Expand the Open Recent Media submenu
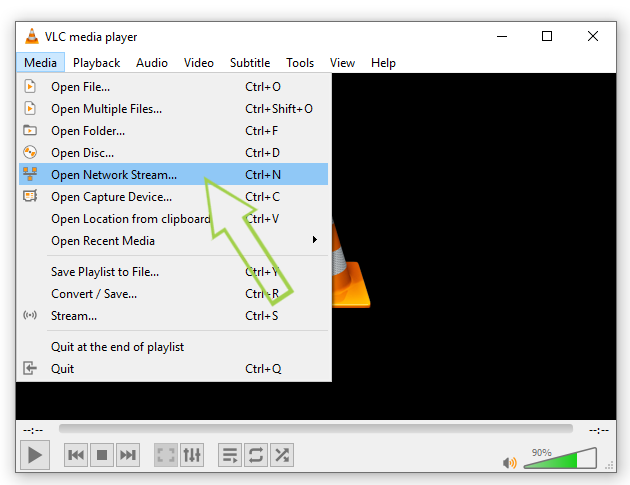Screen dimensions: 630x485 click(x=174, y=240)
